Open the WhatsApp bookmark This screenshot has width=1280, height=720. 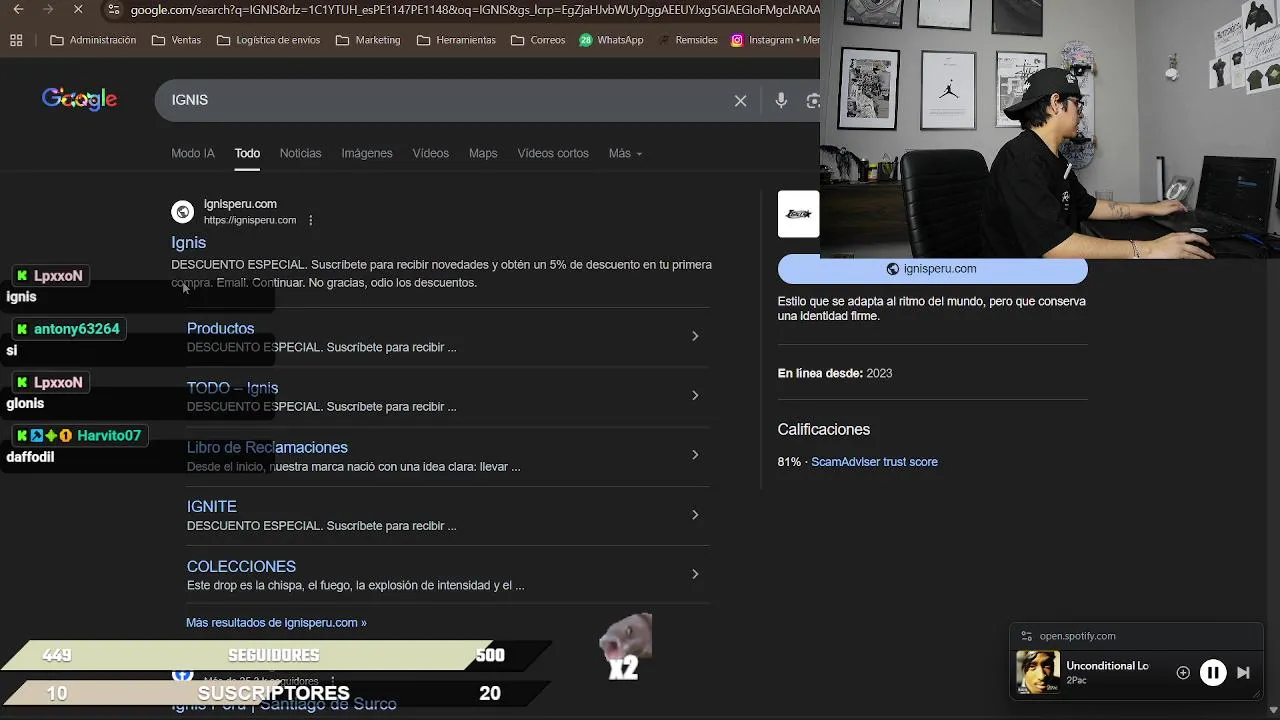tap(611, 40)
